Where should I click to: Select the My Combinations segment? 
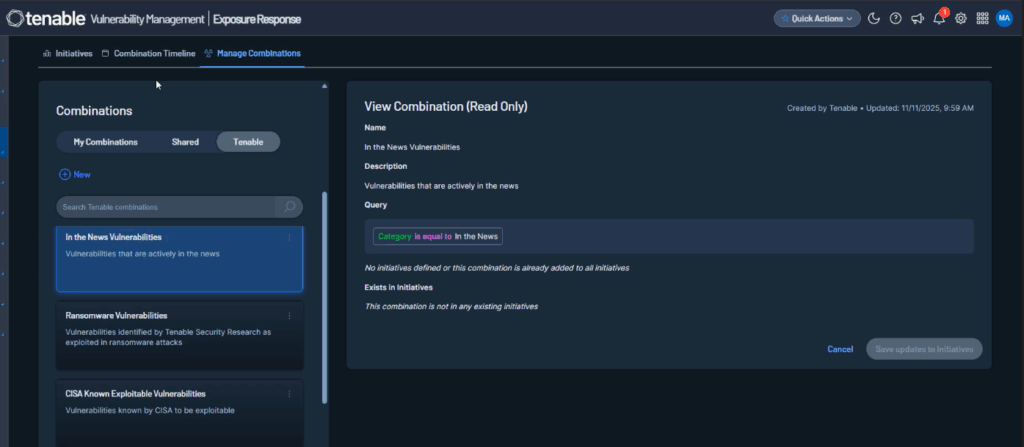pos(105,142)
